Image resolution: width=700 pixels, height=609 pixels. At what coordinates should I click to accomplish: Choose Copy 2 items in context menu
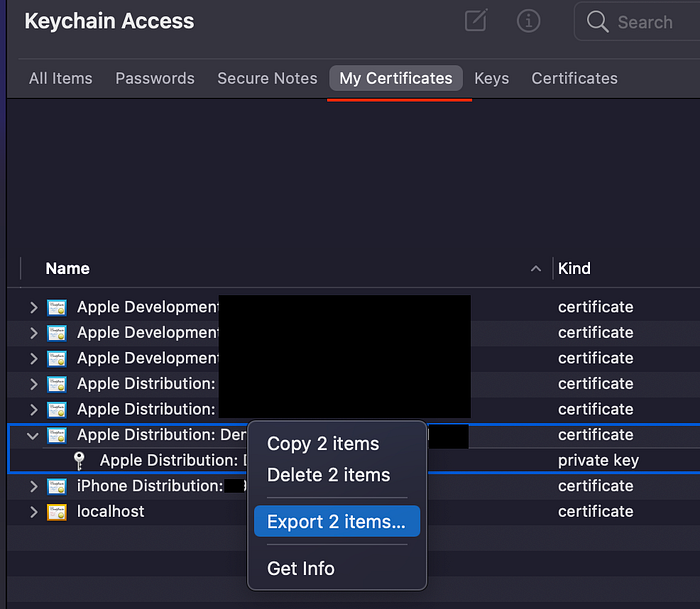323,444
